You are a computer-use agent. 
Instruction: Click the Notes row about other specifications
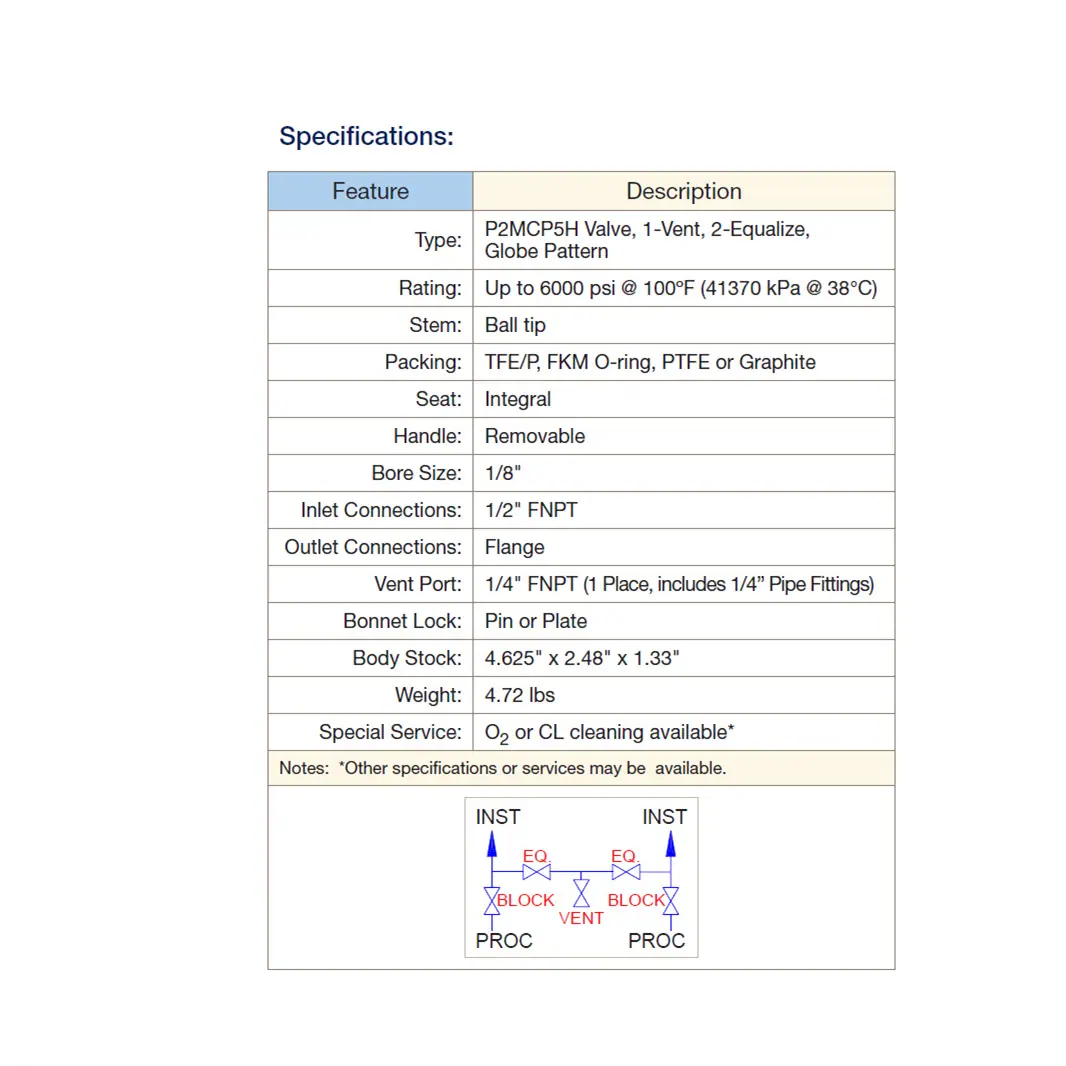click(x=581, y=768)
